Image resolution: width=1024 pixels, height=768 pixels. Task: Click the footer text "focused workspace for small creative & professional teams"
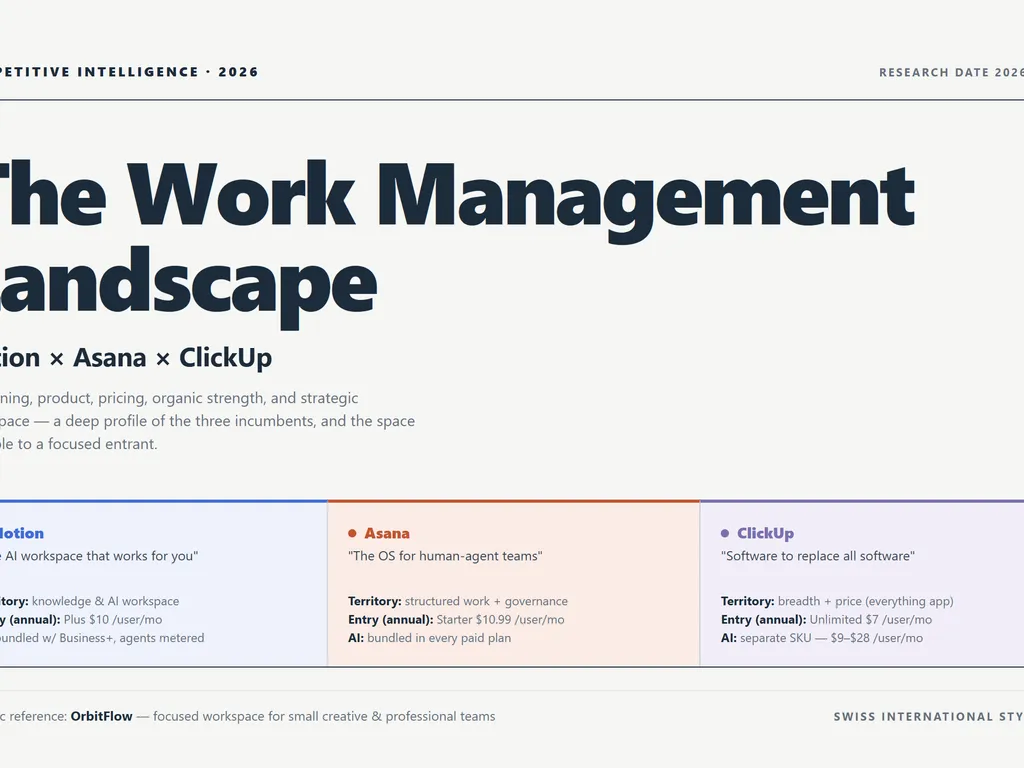pos(324,716)
